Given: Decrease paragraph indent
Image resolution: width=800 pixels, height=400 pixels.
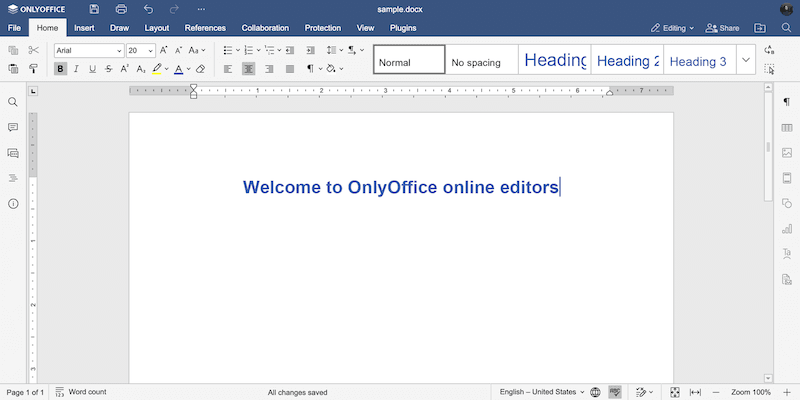Looking at the screenshot, I should pos(290,50).
